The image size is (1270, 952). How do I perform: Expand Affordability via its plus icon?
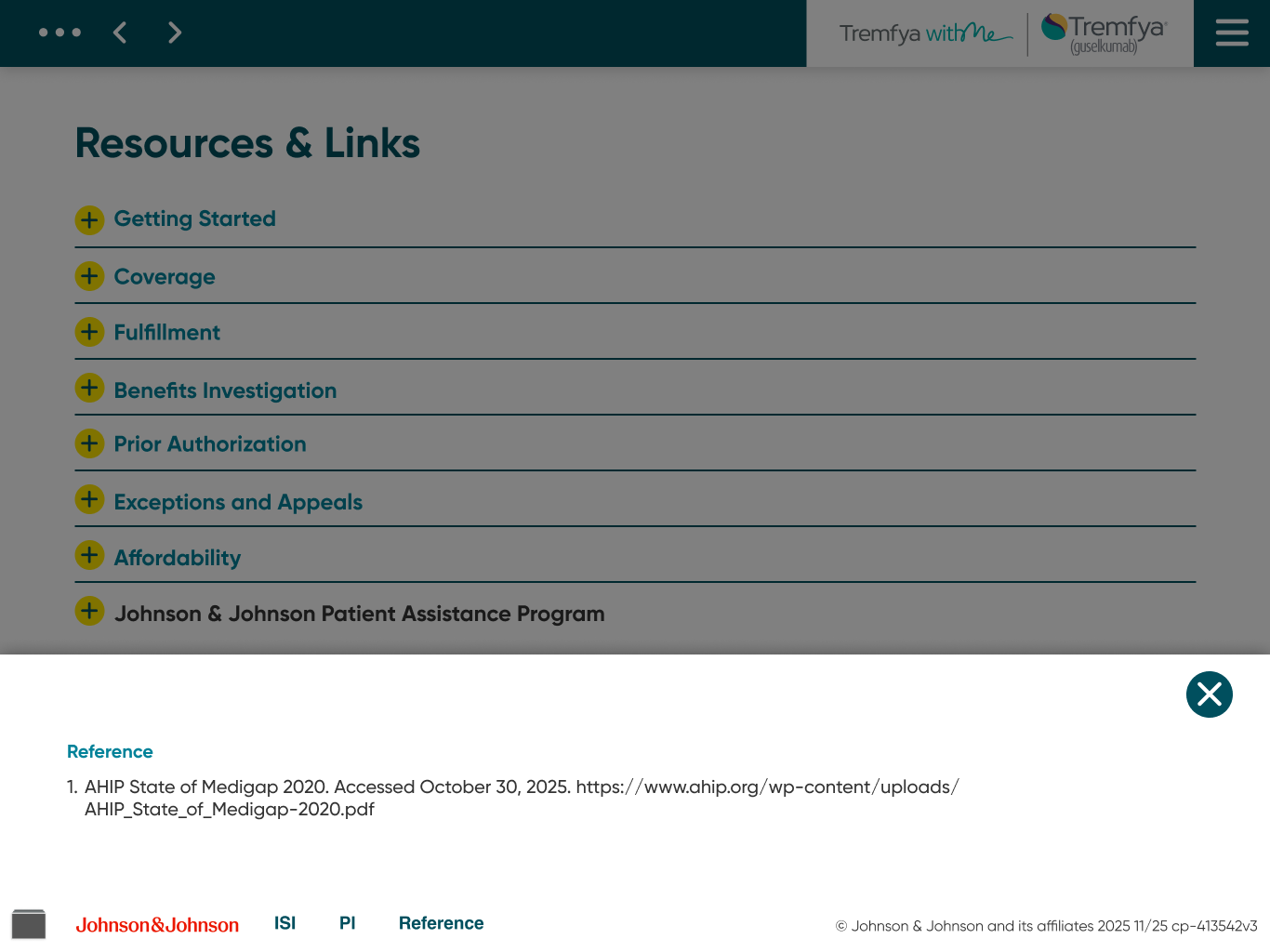[89, 555]
